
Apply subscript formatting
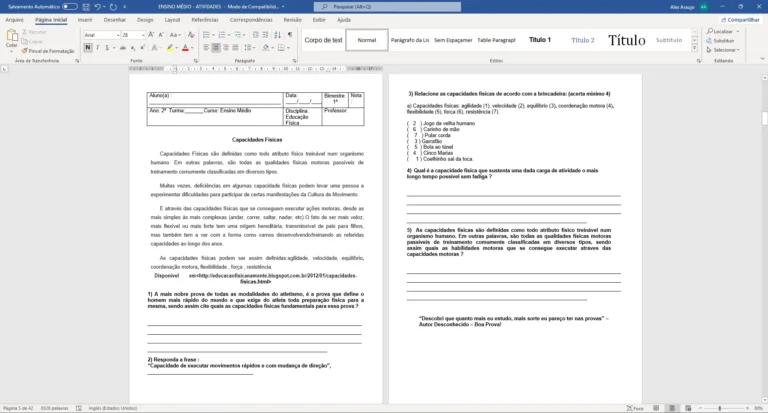[133, 48]
